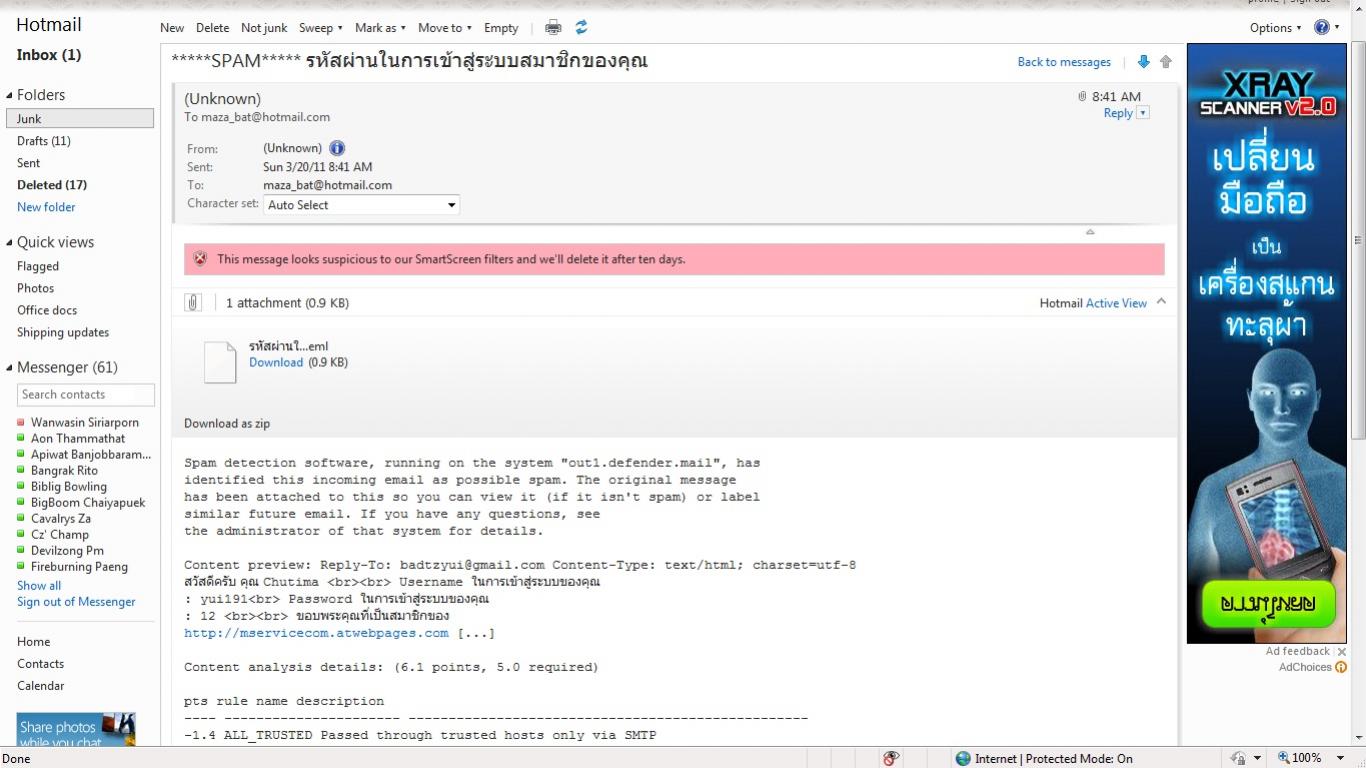Close the ad with X icon
The height and width of the screenshot is (768, 1366).
pyautogui.click(x=1342, y=652)
